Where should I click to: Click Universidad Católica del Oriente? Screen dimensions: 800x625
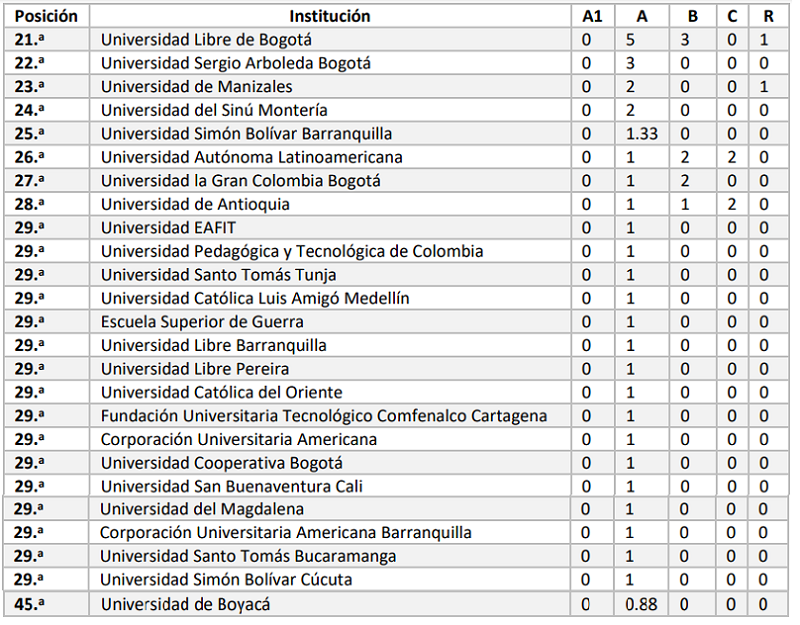tap(221, 392)
